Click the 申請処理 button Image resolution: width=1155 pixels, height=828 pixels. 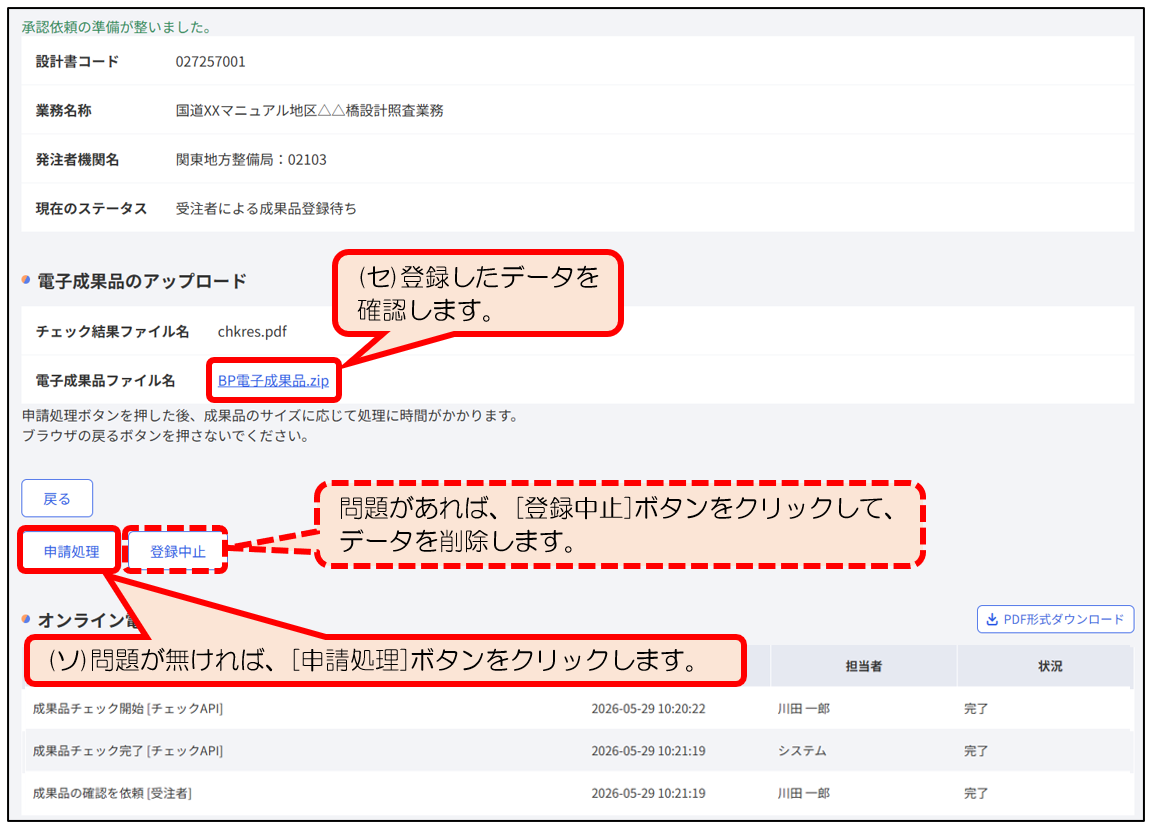(71, 551)
